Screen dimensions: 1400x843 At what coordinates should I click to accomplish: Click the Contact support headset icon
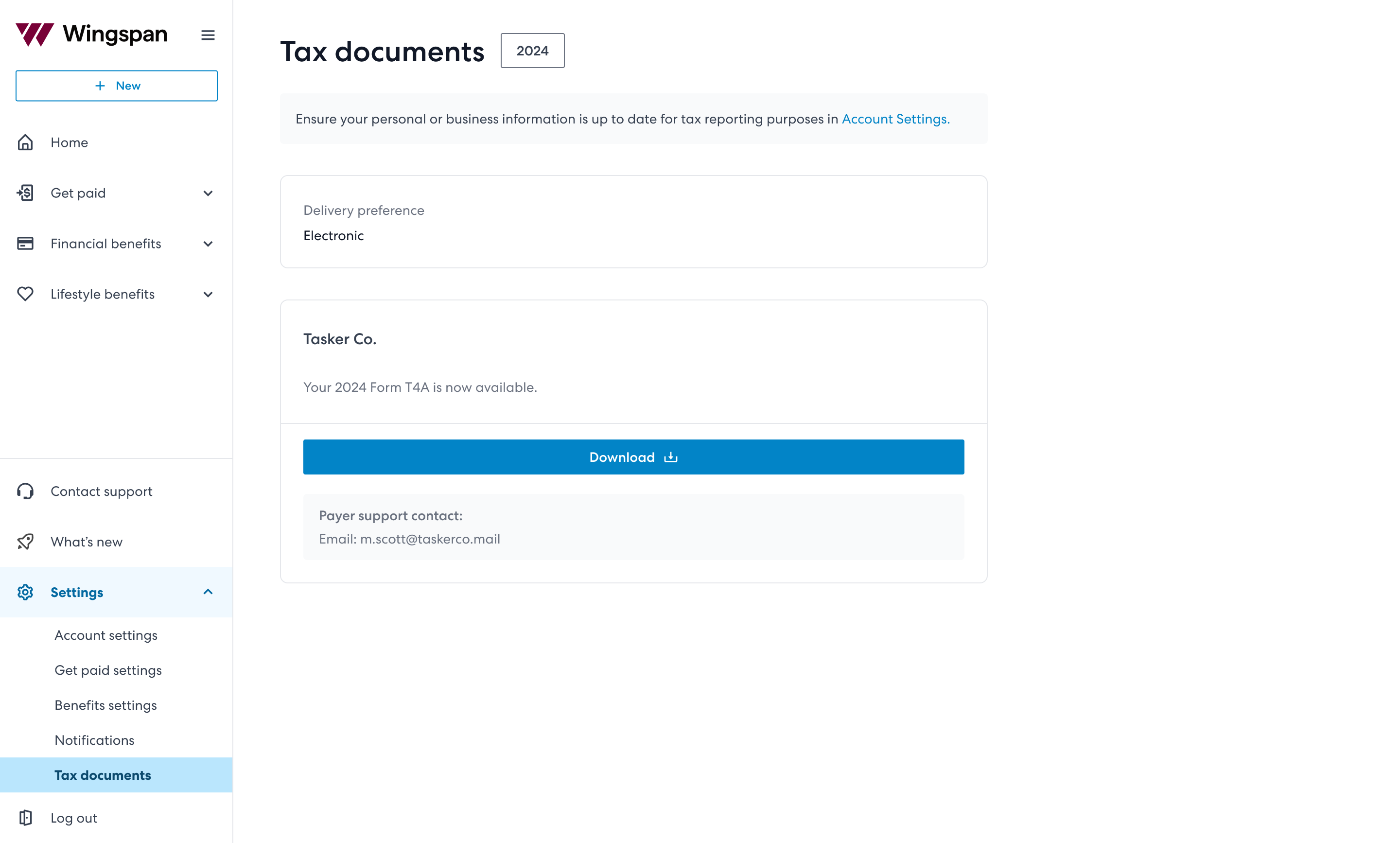coord(25,491)
